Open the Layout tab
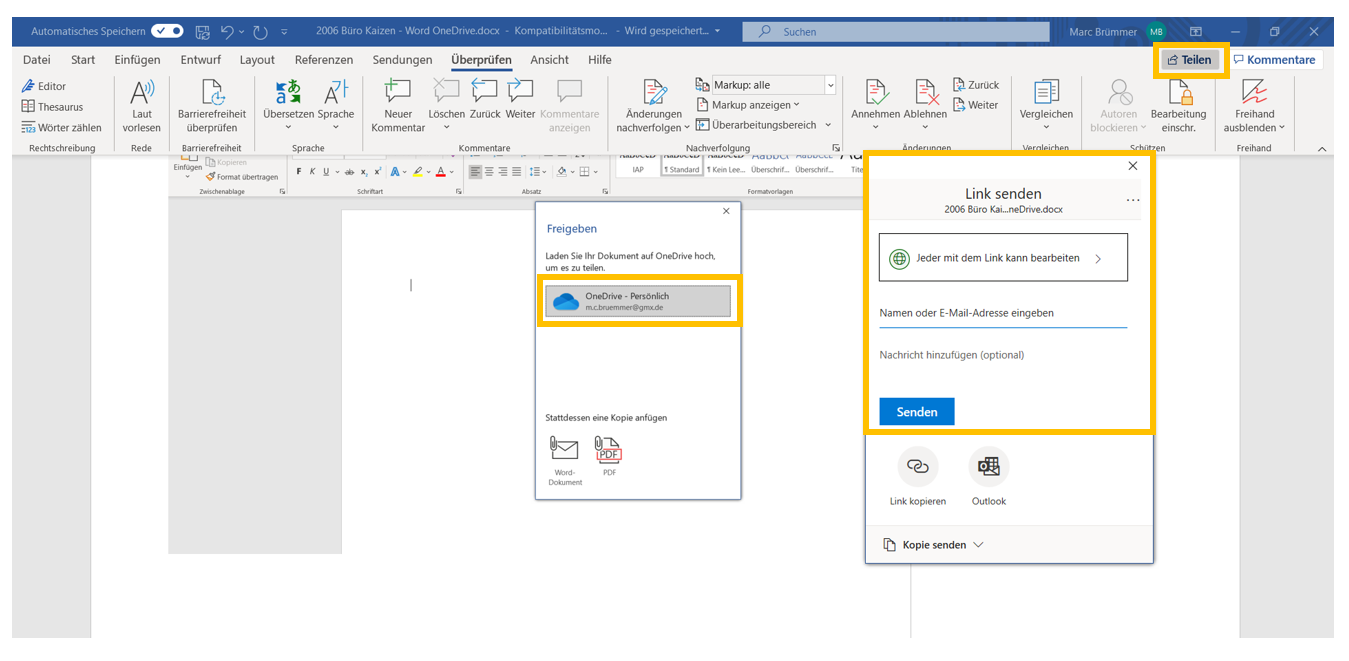This screenshot has width=1349, height=661. (x=257, y=60)
